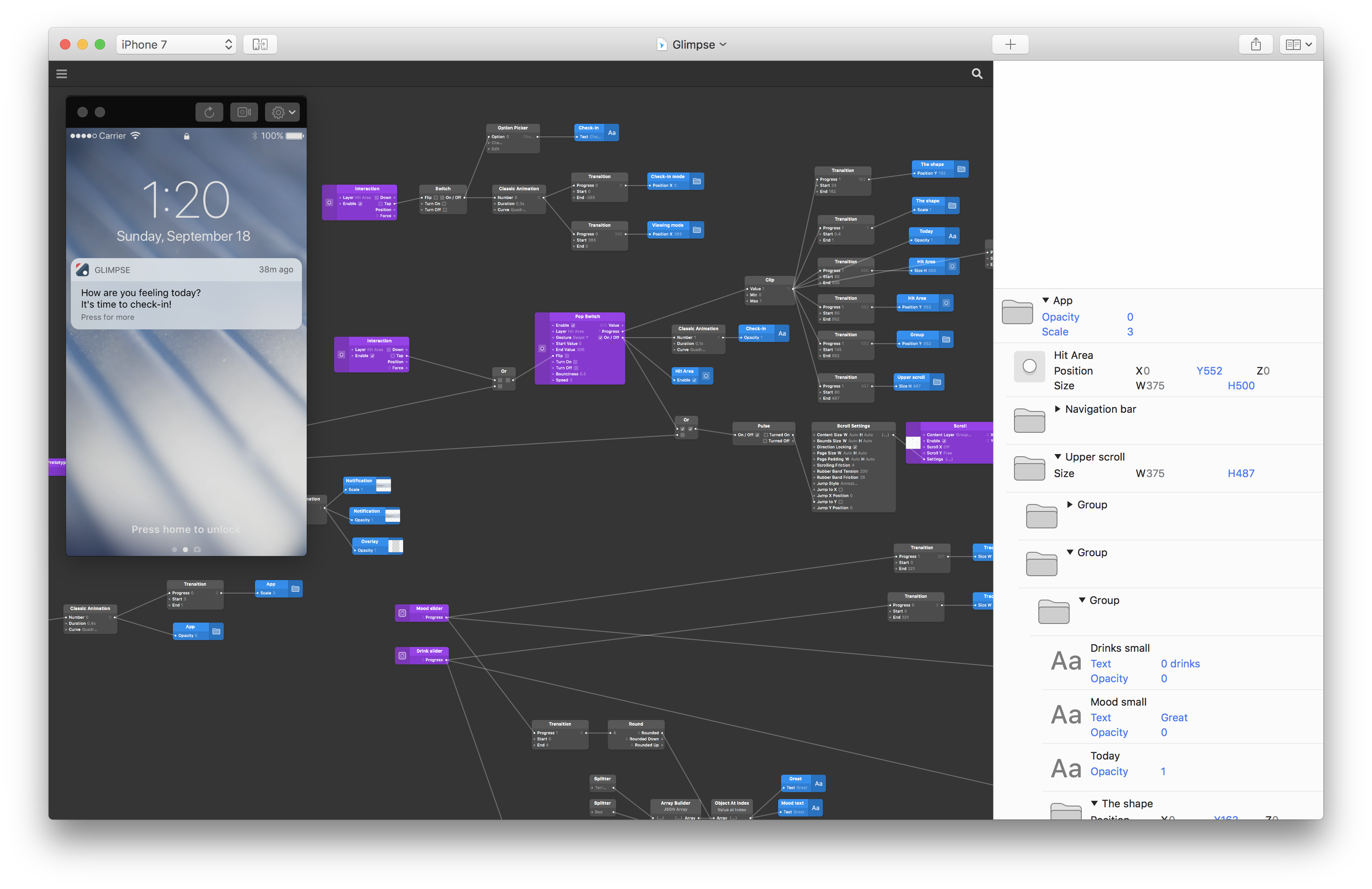The image size is (1372, 889).
Task: Toggle Enable checkbox in Hit Area patch
Action: pos(694,380)
